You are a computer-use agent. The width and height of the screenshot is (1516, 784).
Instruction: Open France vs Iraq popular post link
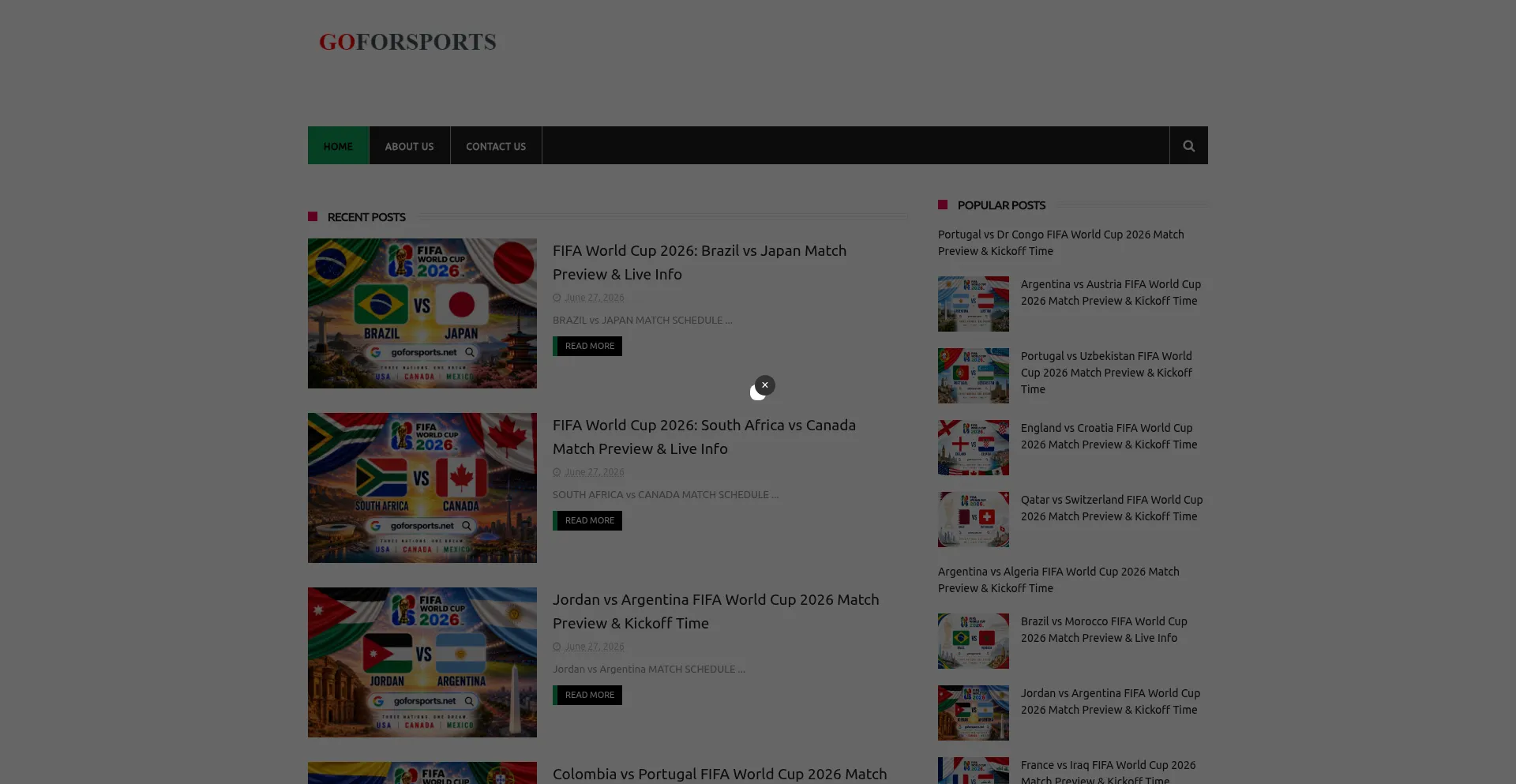[x=1108, y=771]
